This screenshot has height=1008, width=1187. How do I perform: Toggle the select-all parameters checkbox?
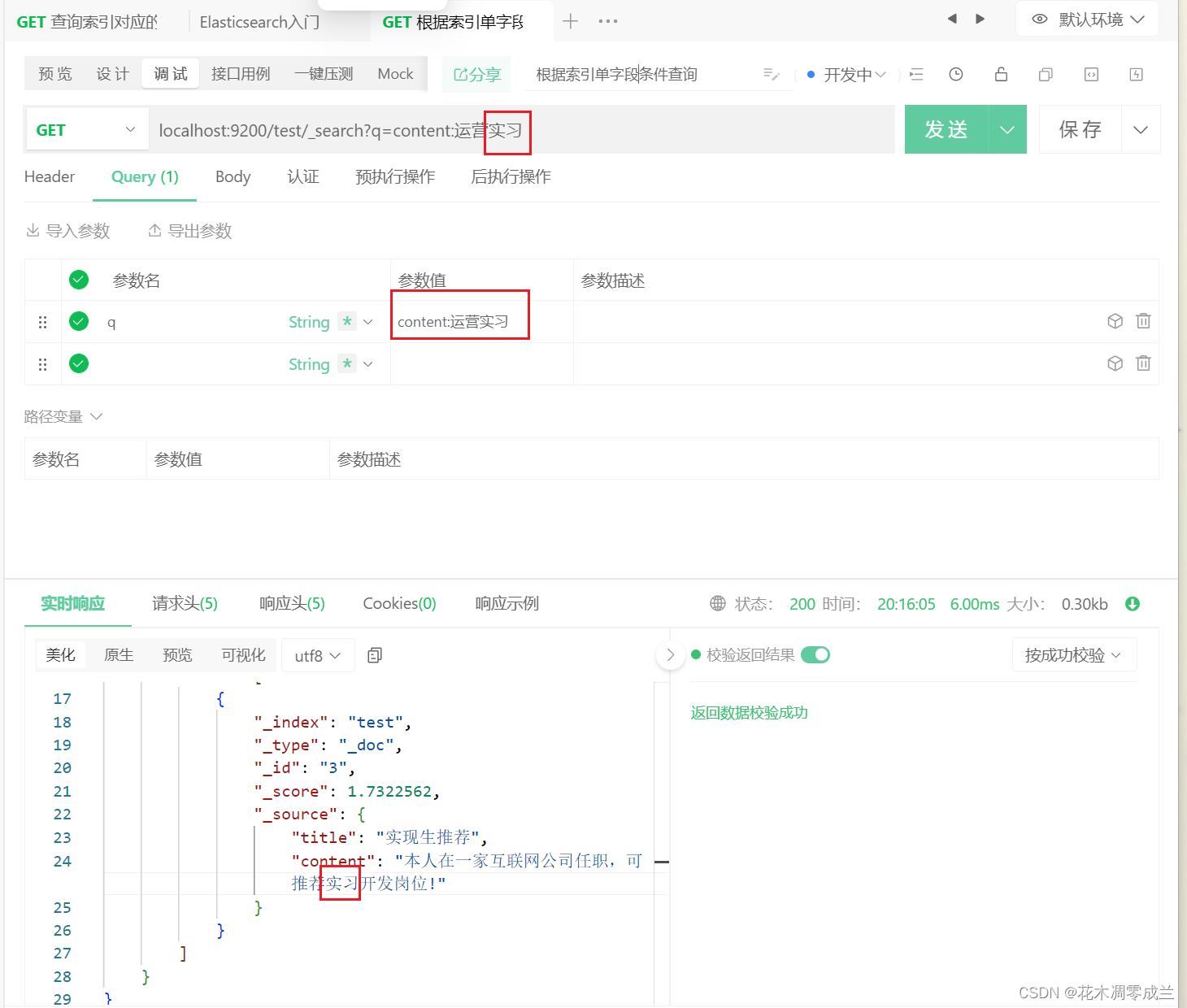[79, 280]
